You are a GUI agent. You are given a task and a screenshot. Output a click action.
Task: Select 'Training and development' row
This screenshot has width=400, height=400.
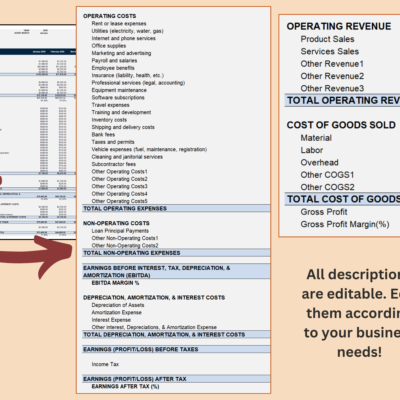coord(121,112)
